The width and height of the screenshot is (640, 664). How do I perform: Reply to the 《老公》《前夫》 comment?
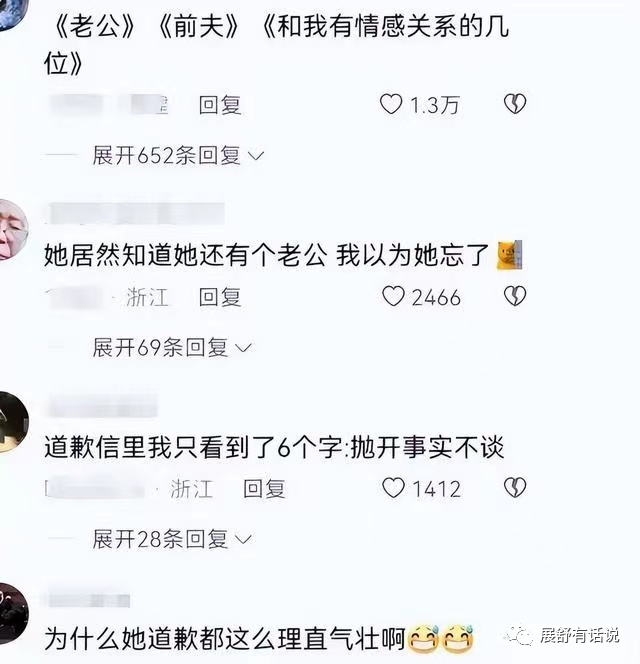coord(220,105)
